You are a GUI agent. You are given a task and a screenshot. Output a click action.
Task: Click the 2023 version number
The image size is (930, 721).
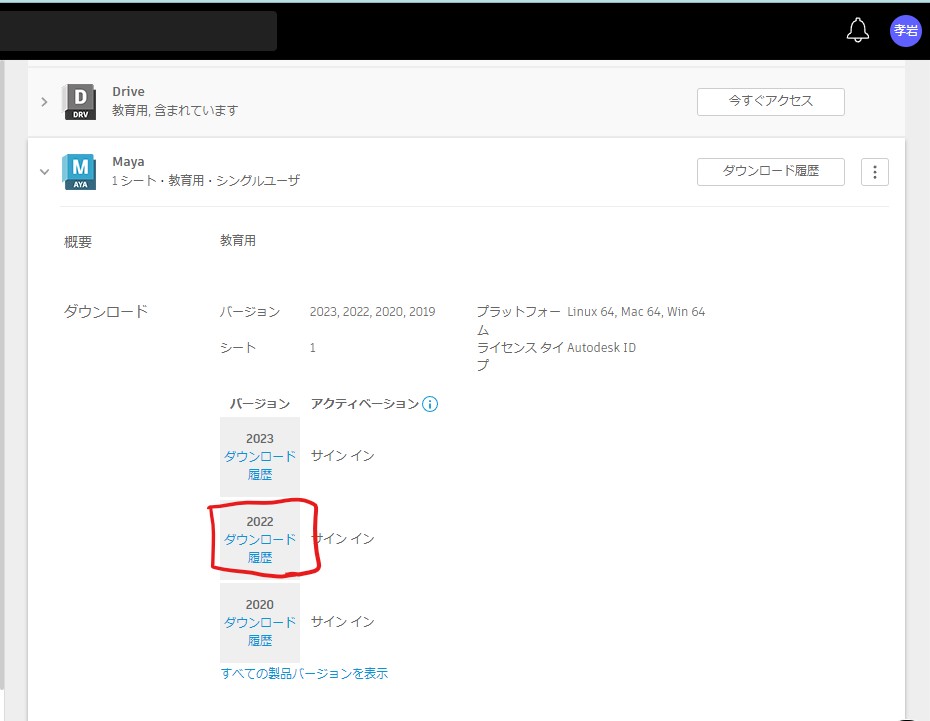[260, 439]
